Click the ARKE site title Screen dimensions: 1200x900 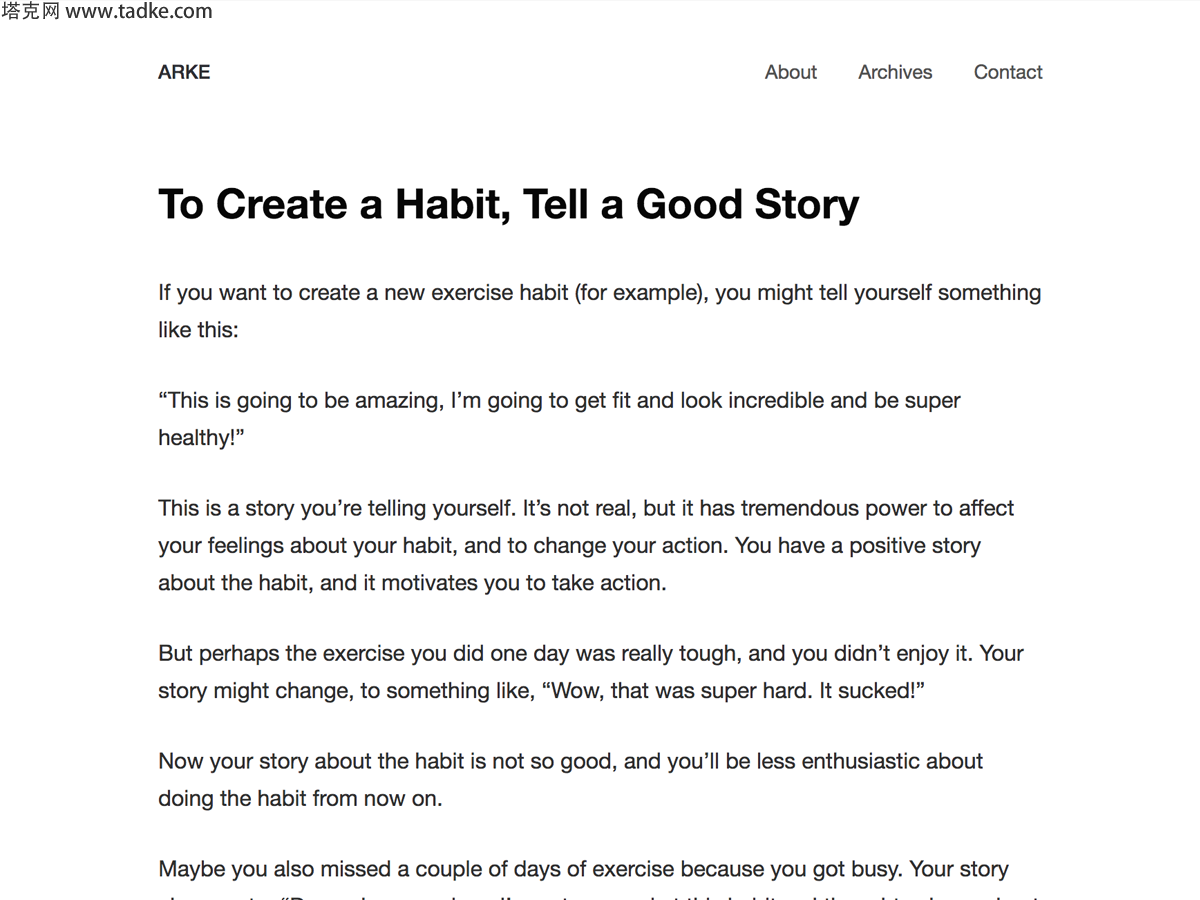(184, 72)
